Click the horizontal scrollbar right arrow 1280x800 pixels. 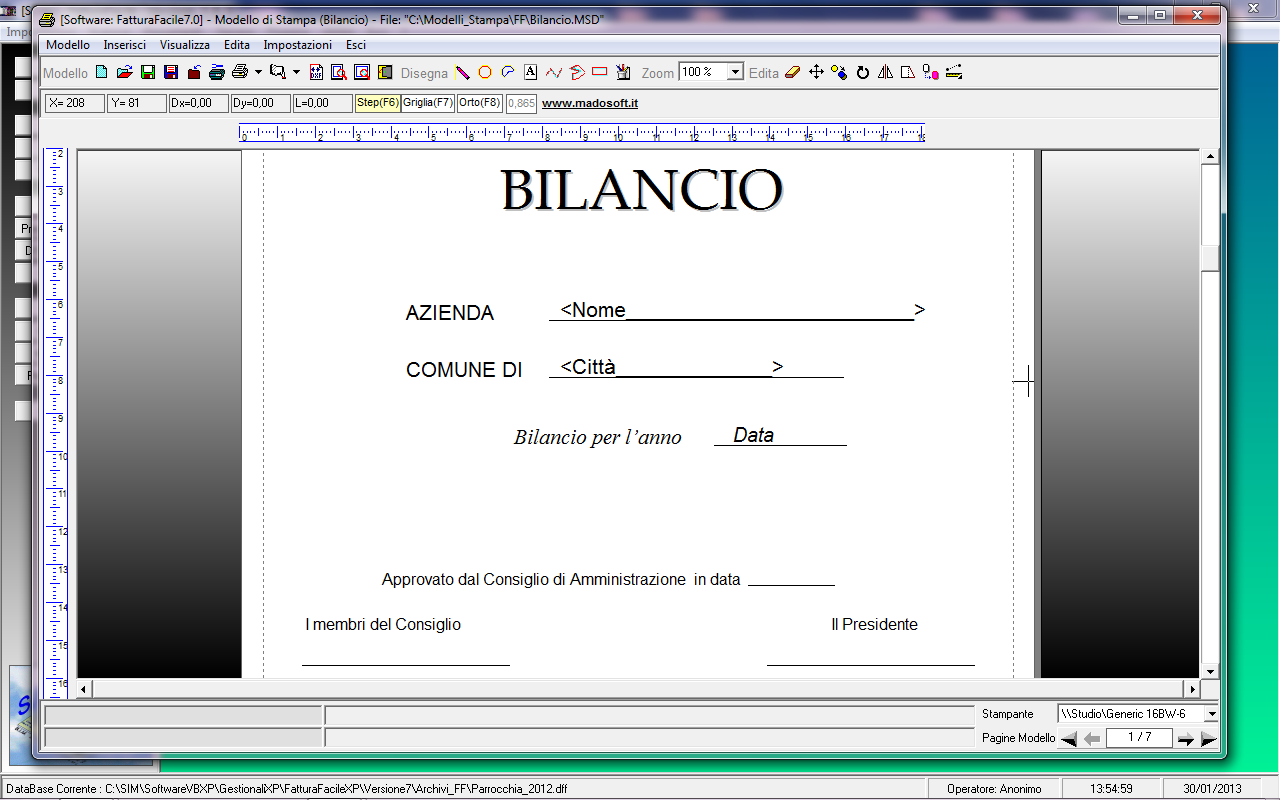coord(1191,689)
